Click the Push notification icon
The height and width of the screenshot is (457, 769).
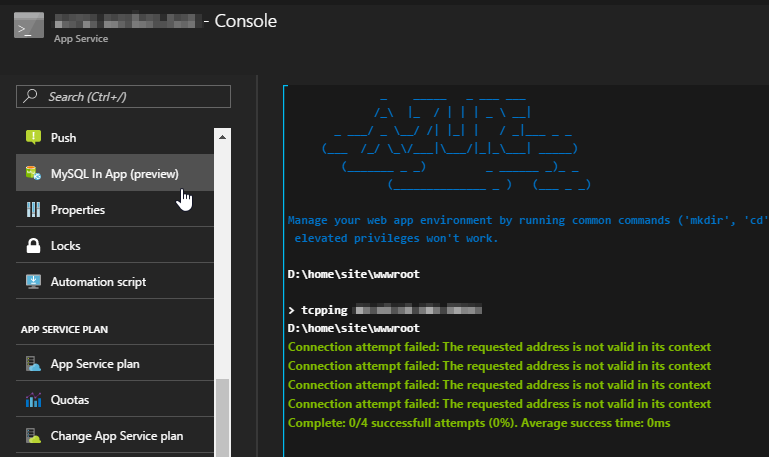33,137
